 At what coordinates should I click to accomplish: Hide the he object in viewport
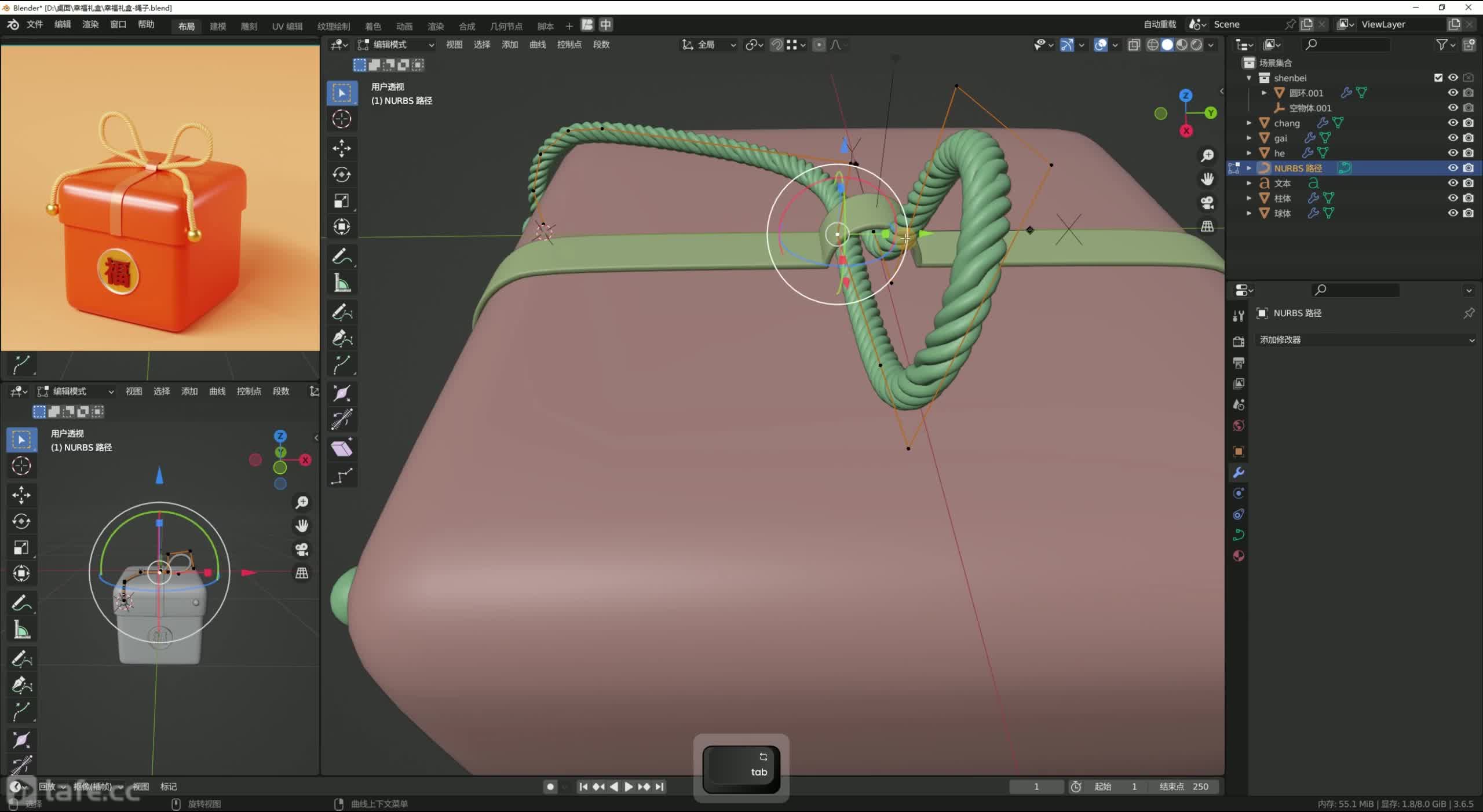click(x=1453, y=153)
